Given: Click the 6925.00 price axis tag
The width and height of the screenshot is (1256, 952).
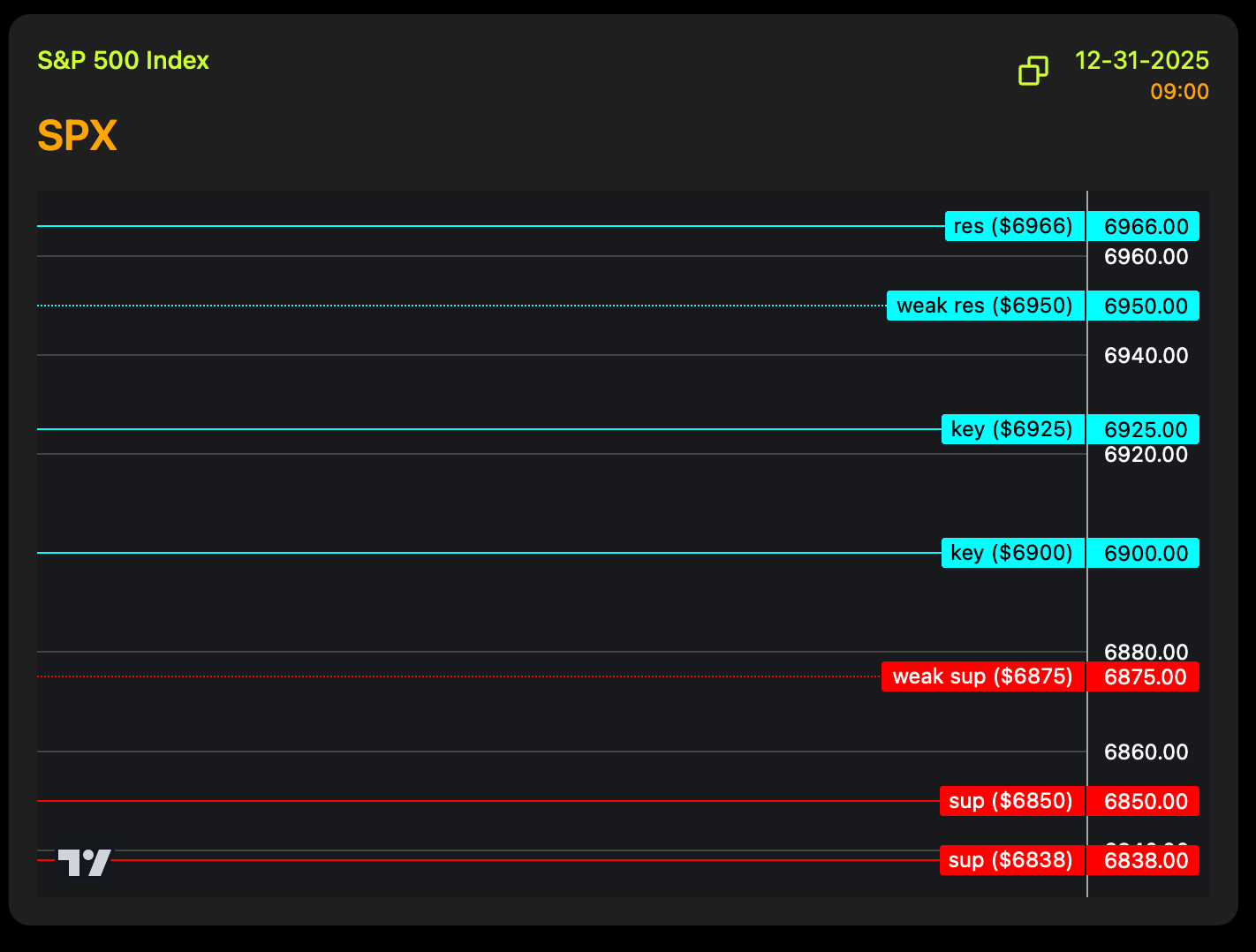Looking at the screenshot, I should [x=1145, y=430].
